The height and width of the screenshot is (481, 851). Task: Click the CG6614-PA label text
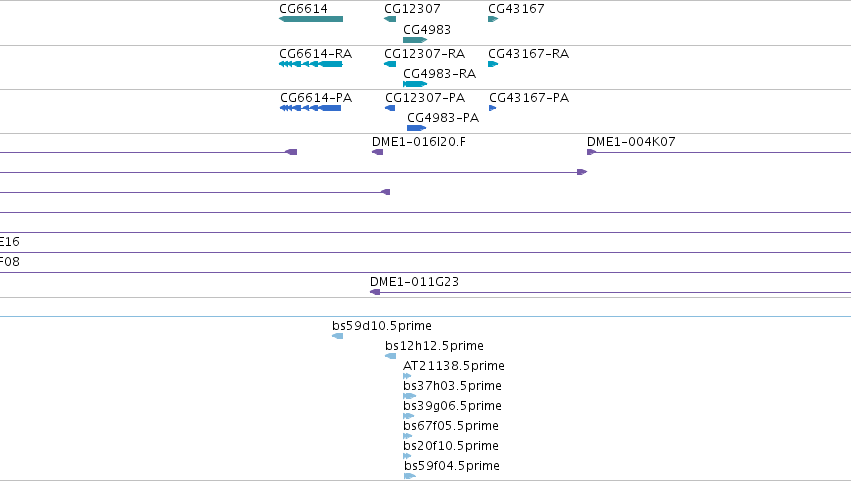pos(316,98)
